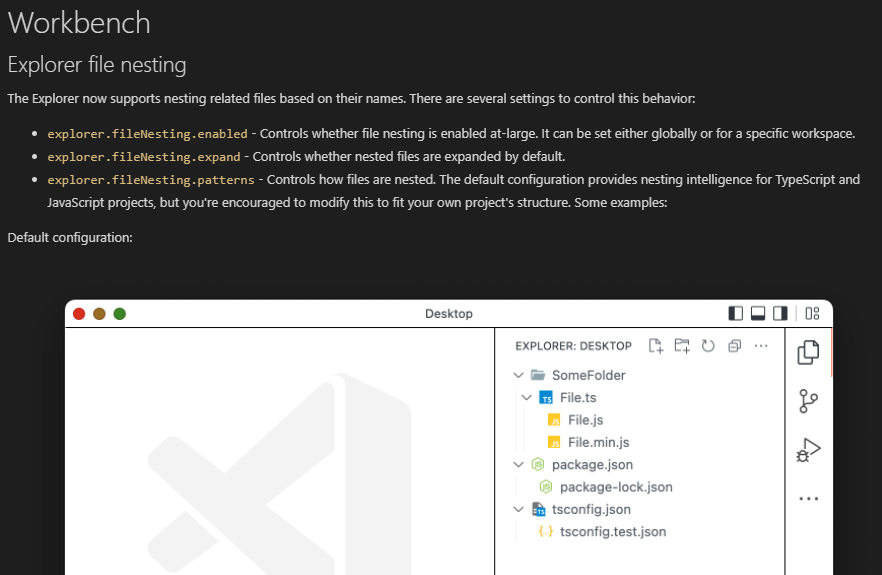The width and height of the screenshot is (882, 575).
Task: Click the Node icon beside package.json
Action: [538, 464]
